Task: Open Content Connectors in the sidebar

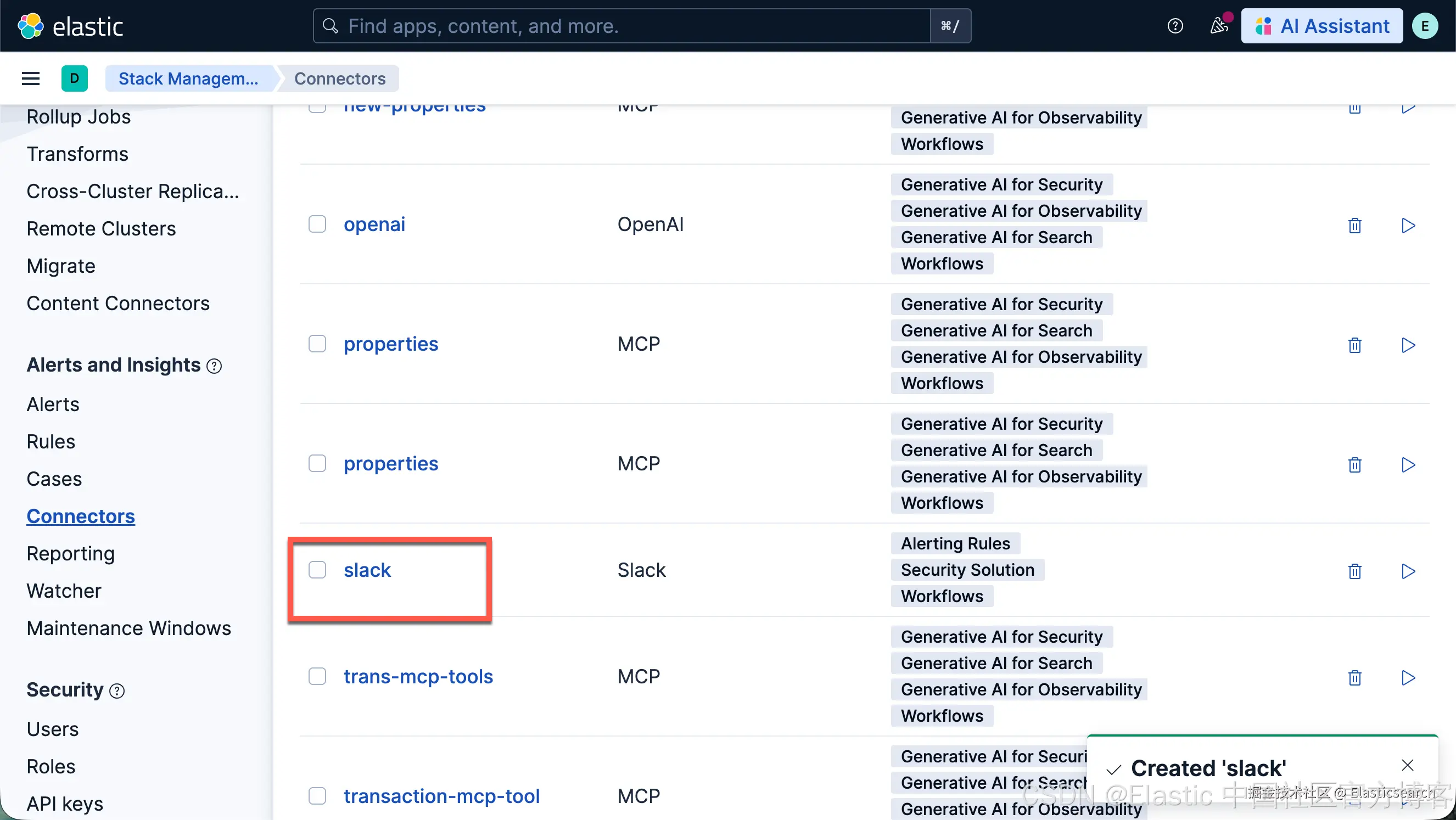Action: click(118, 304)
